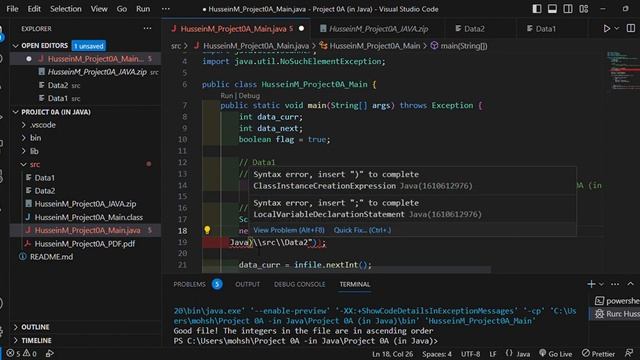Open the View menu
The image size is (640, 360).
click(99, 9)
